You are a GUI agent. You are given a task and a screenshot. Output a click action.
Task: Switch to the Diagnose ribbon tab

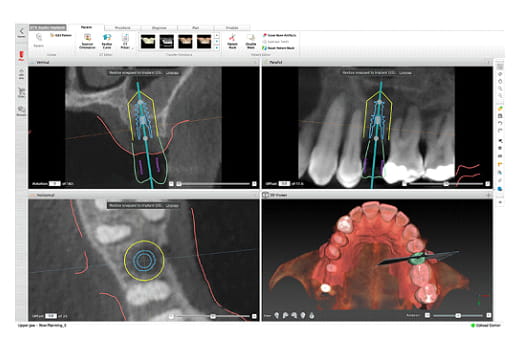click(x=159, y=28)
